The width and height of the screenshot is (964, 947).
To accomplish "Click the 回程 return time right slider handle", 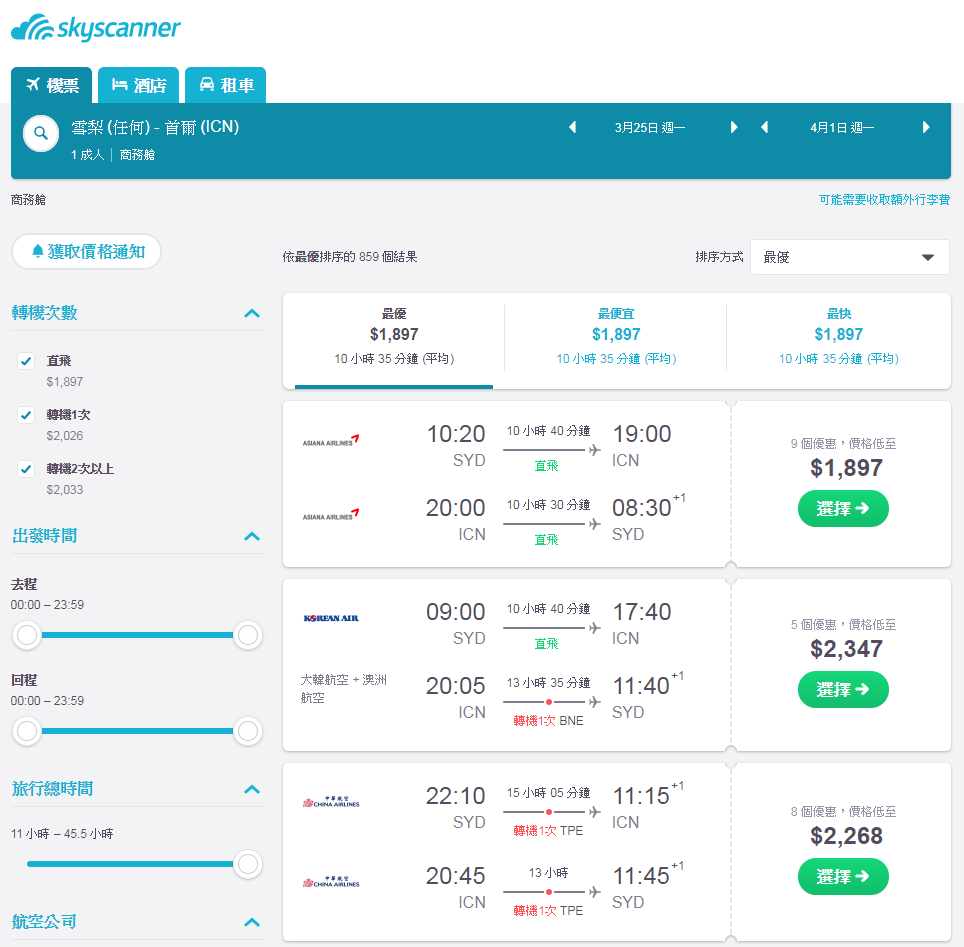I will pos(248,731).
